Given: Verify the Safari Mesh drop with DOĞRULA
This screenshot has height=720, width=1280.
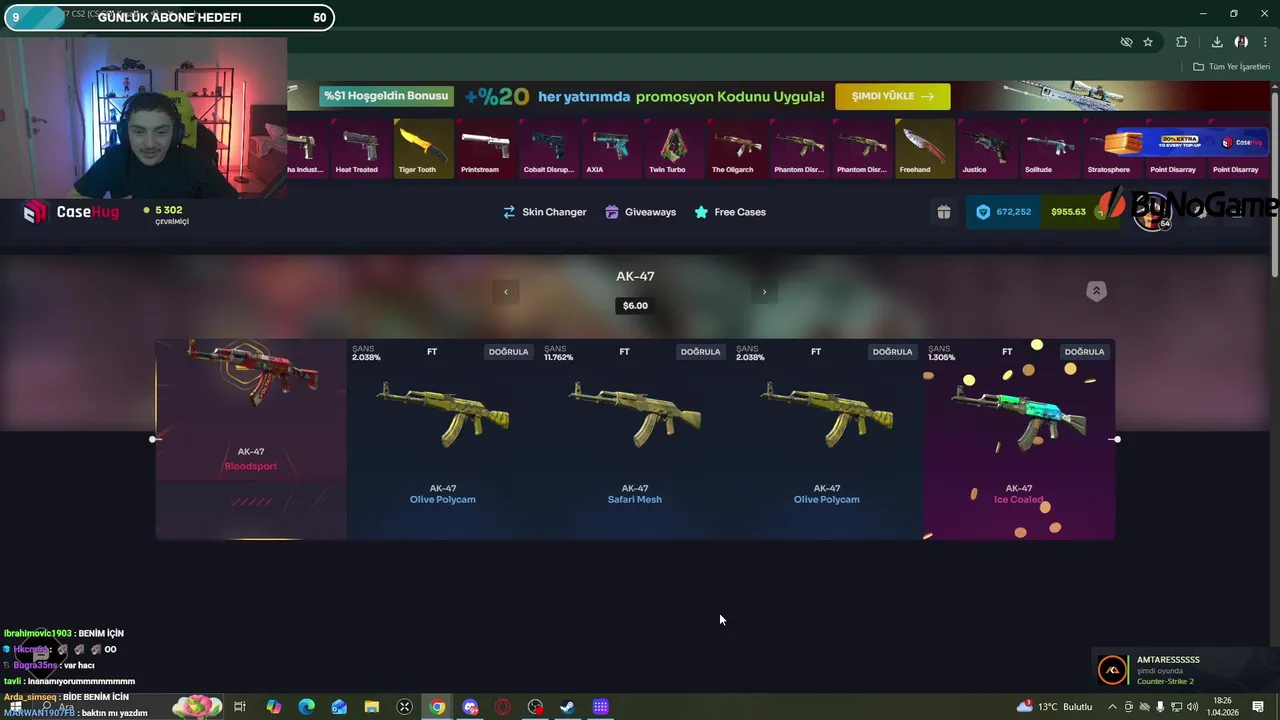Looking at the screenshot, I should tap(700, 352).
